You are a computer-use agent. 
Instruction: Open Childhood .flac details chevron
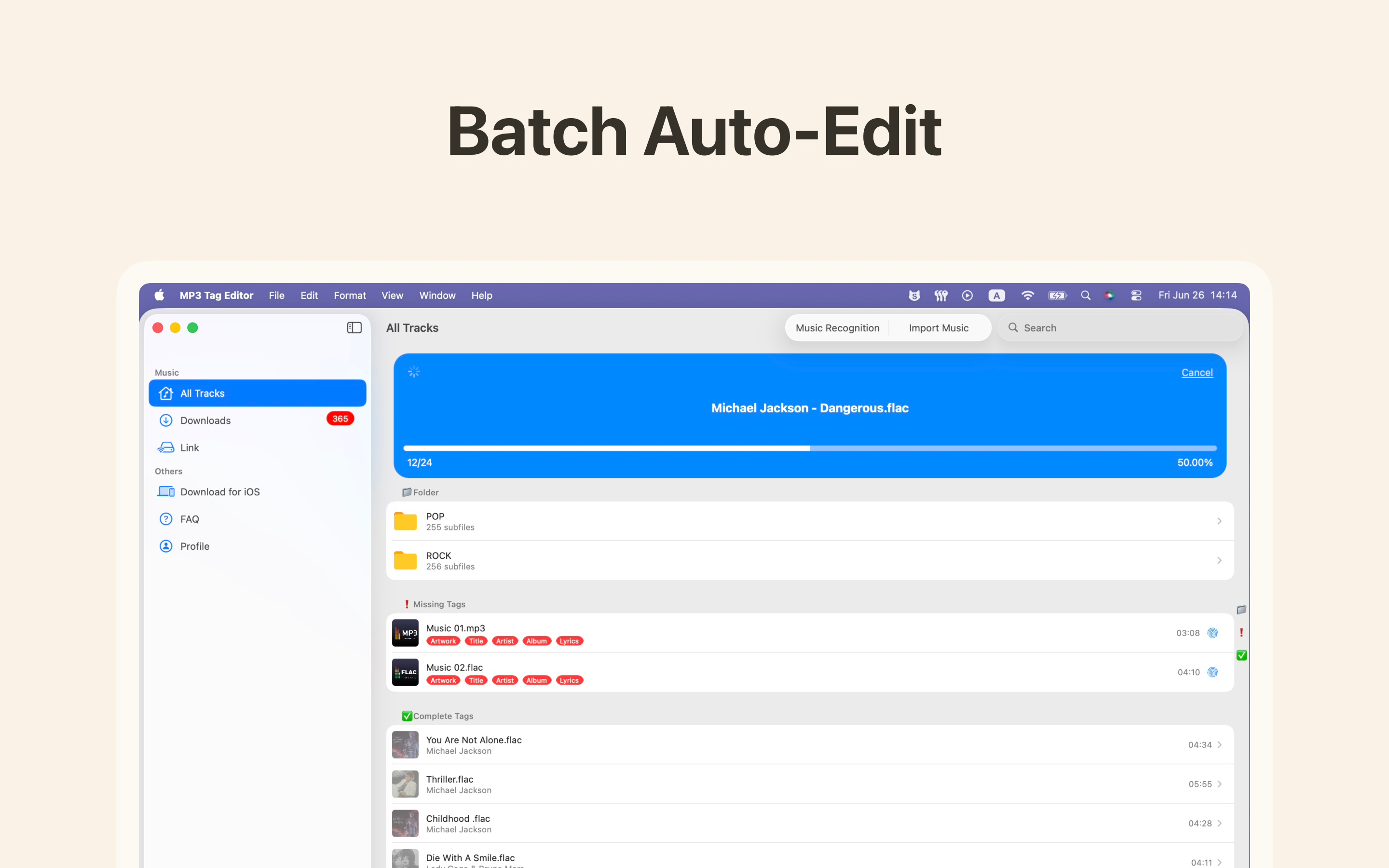point(1219,823)
